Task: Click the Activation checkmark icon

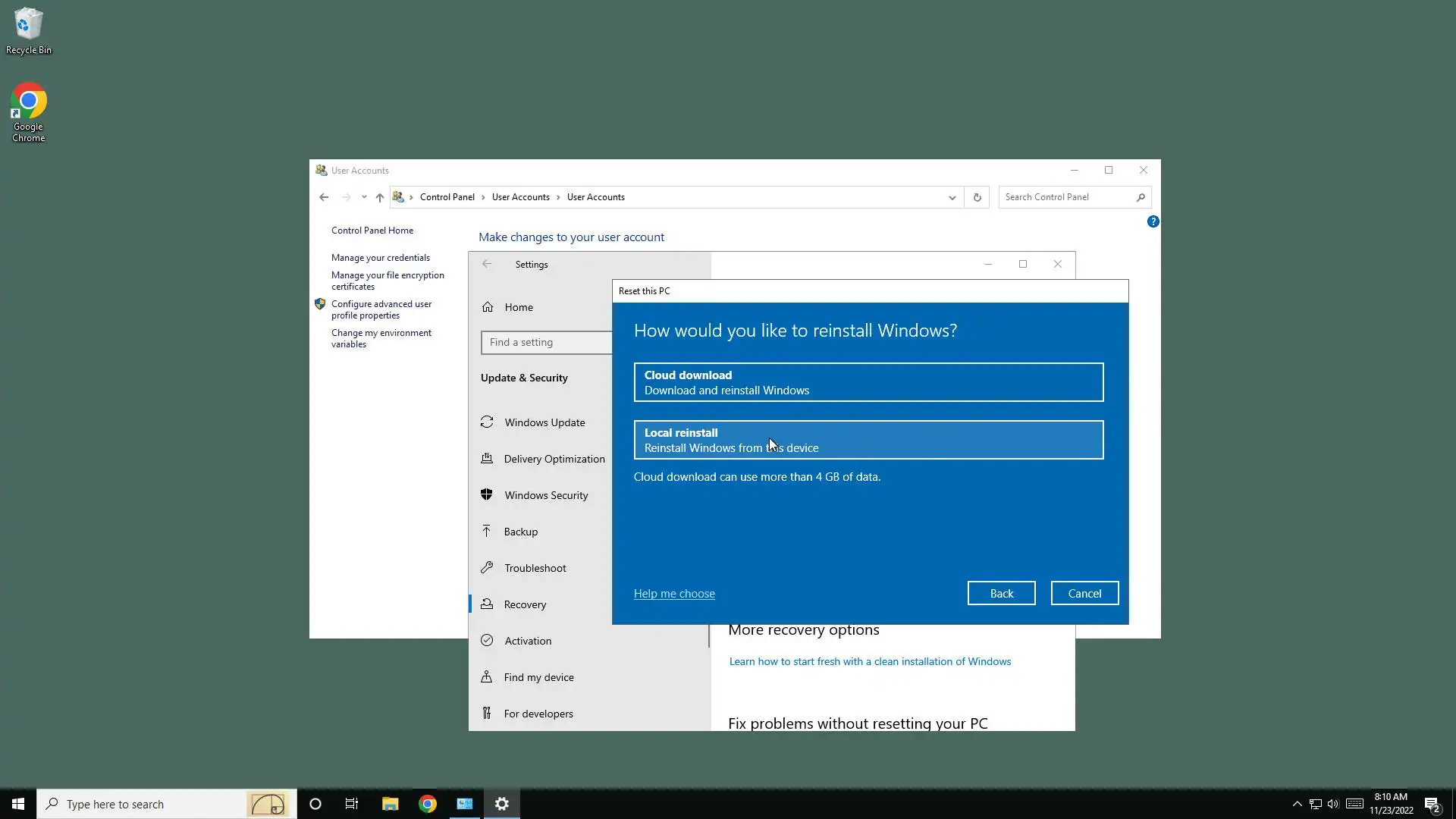Action: (x=487, y=640)
